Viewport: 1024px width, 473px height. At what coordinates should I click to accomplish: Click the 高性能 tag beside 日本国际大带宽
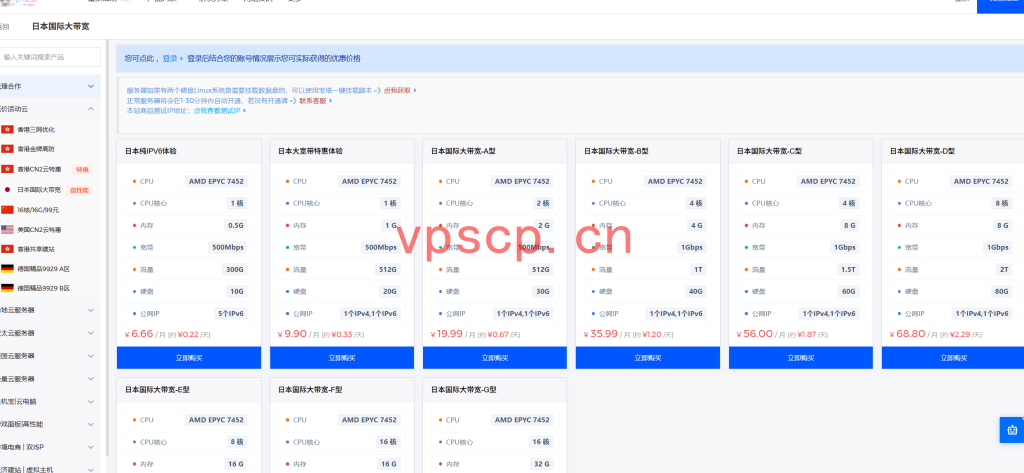[80, 190]
